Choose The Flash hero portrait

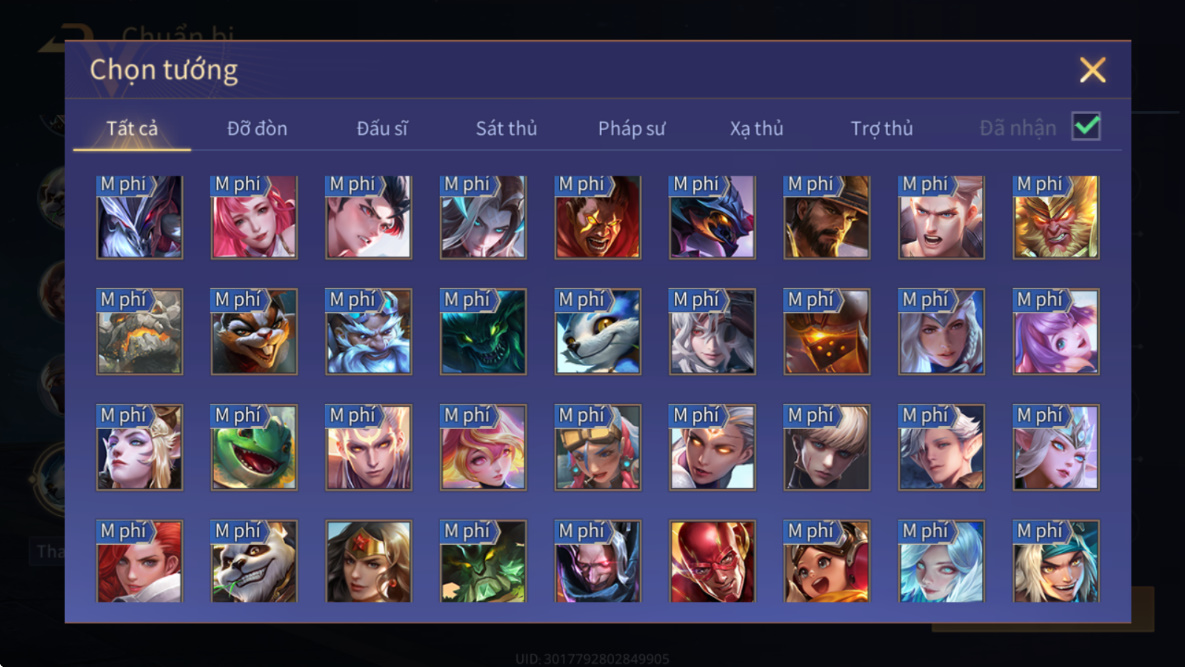[712, 561]
